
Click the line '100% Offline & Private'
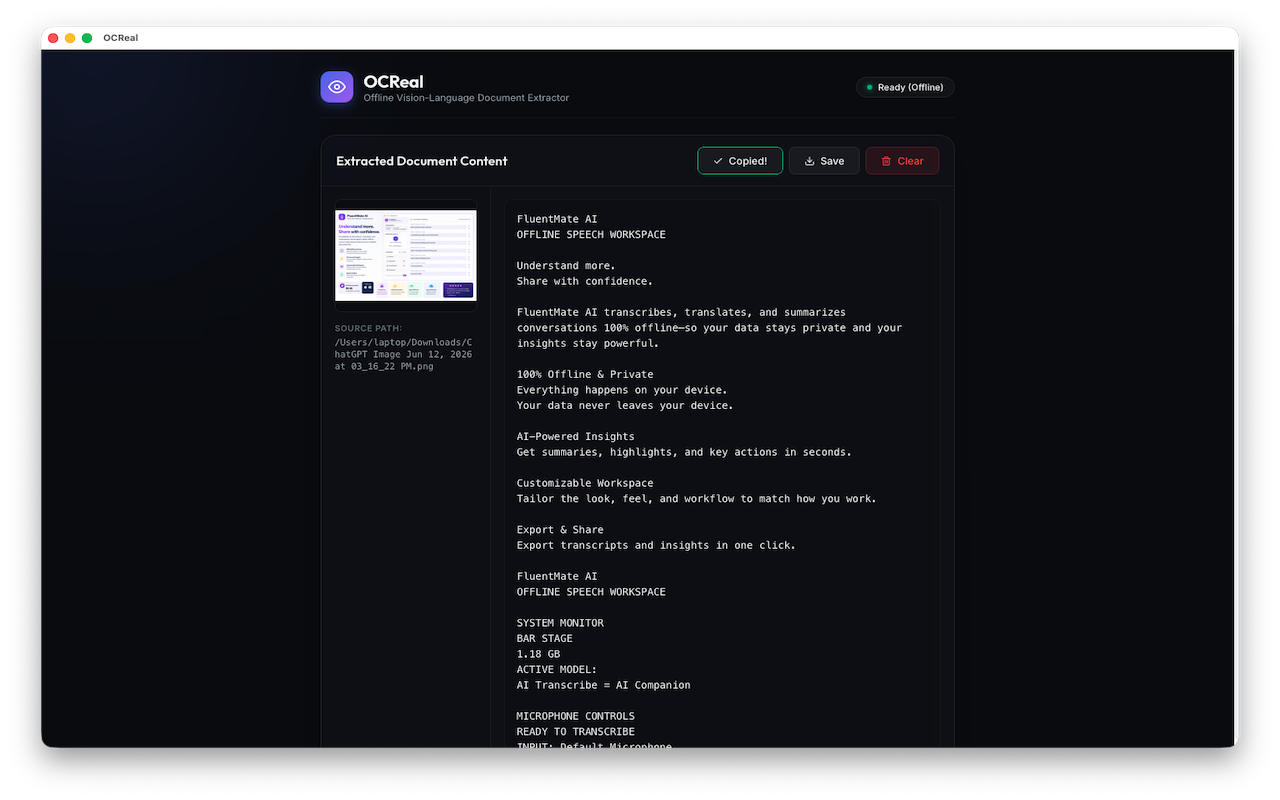(585, 374)
